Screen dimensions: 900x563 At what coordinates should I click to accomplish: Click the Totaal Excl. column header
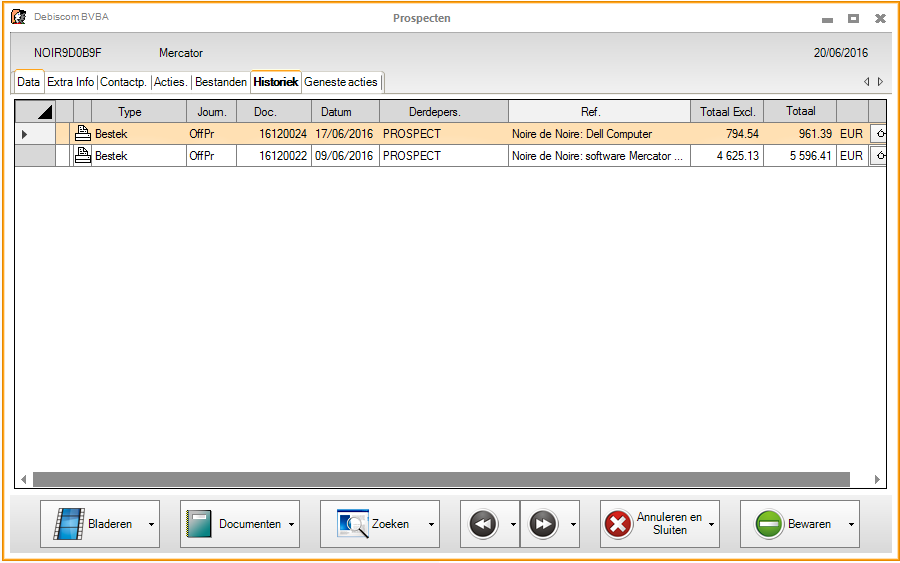tap(727, 112)
